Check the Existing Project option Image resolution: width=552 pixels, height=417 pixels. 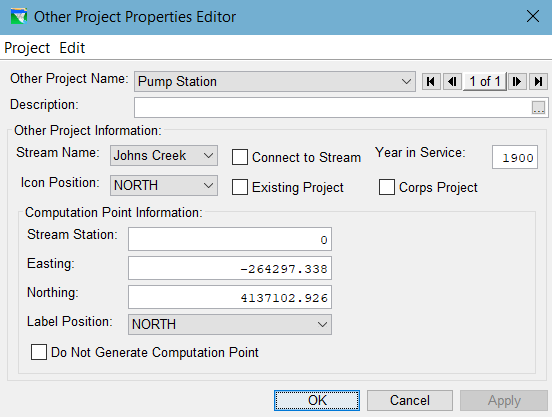click(x=240, y=187)
